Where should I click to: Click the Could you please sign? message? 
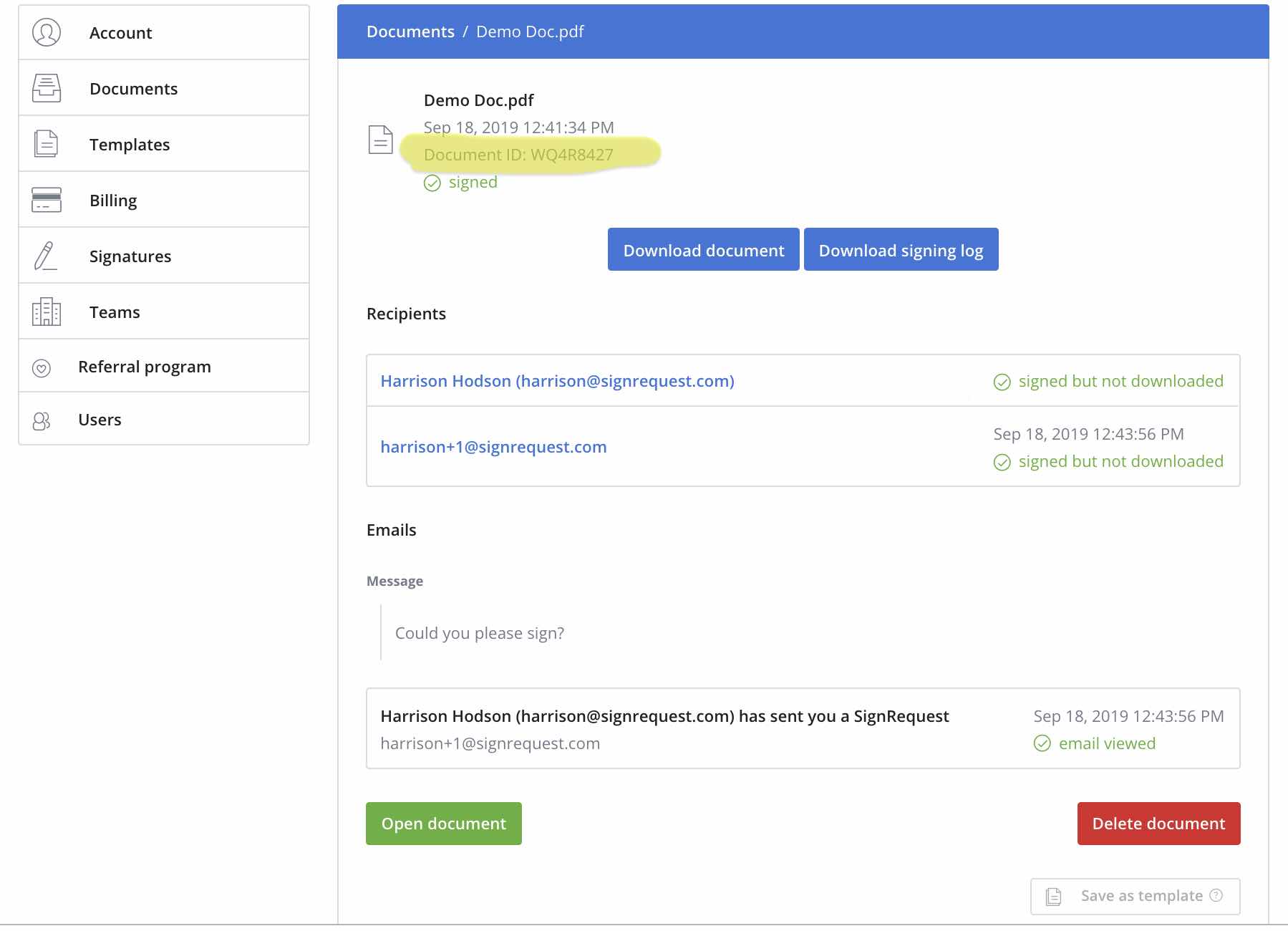480,633
